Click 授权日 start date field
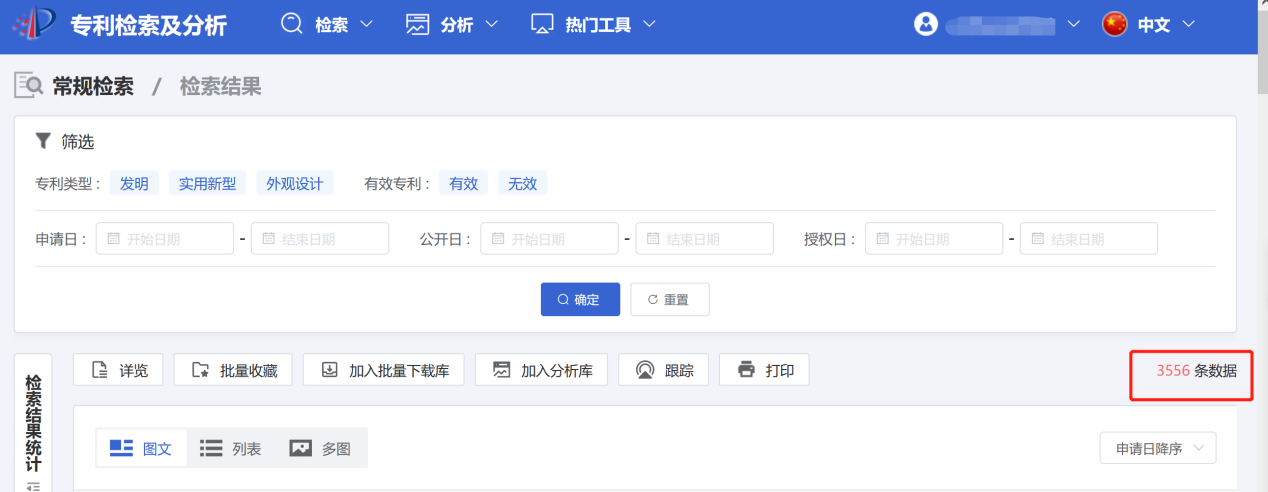This screenshot has height=492, width=1268. coord(934,239)
